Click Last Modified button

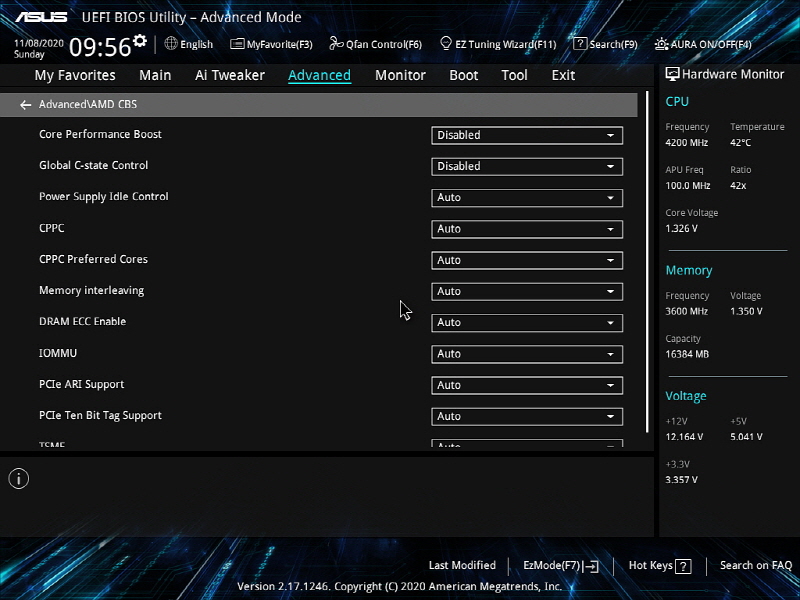462,565
